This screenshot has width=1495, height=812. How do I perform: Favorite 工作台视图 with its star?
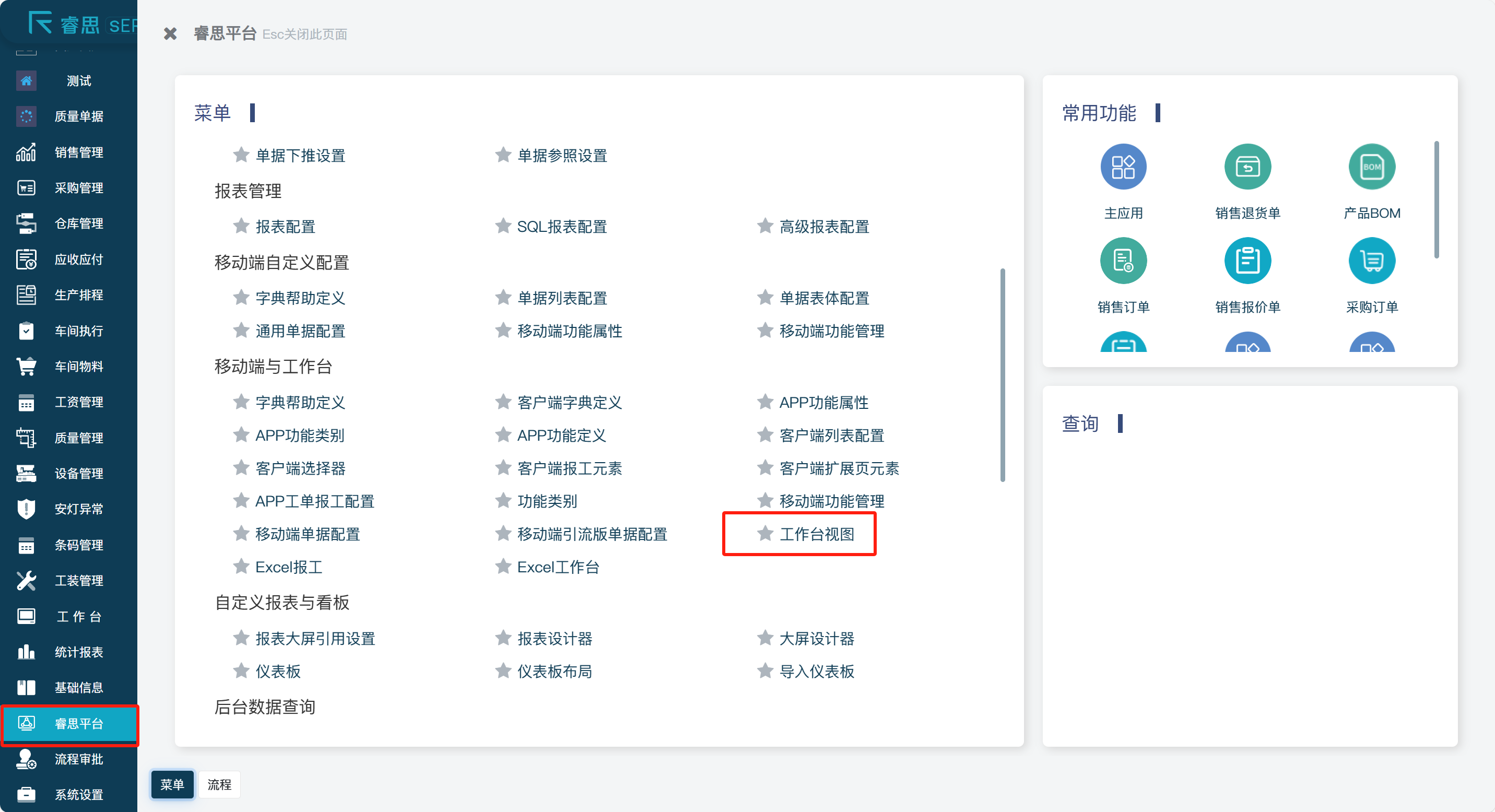coord(764,533)
